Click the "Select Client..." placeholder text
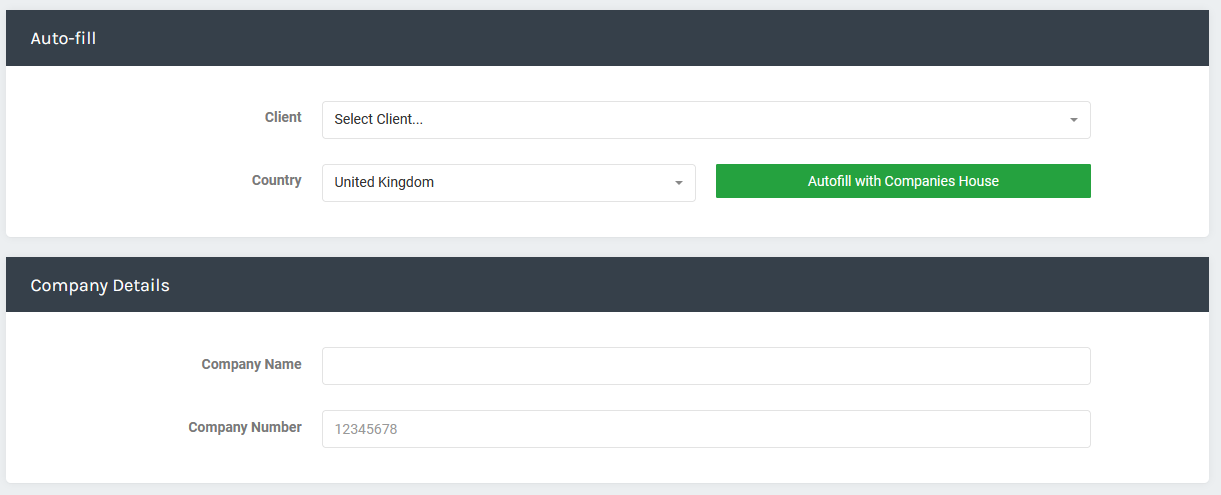The height and width of the screenshot is (495, 1221). click(378, 119)
